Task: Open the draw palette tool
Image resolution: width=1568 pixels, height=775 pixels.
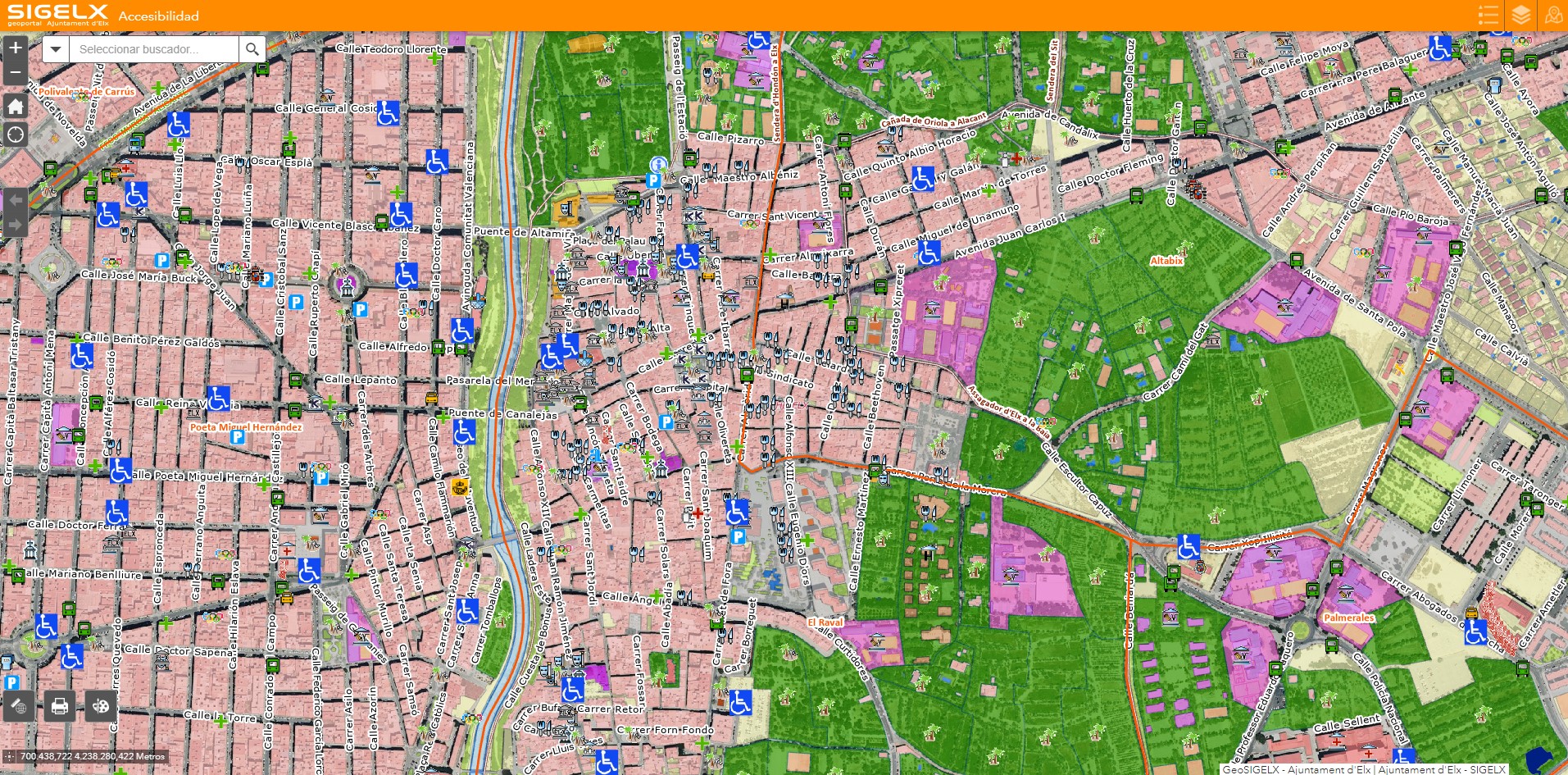Action: click(101, 706)
